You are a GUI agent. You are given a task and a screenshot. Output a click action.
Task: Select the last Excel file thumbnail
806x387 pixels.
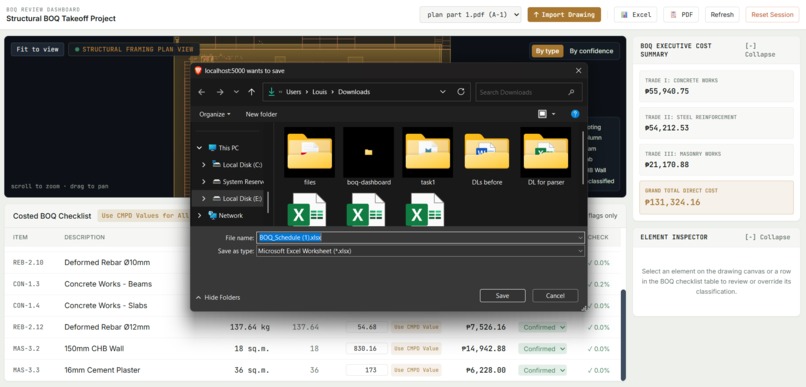coord(425,210)
